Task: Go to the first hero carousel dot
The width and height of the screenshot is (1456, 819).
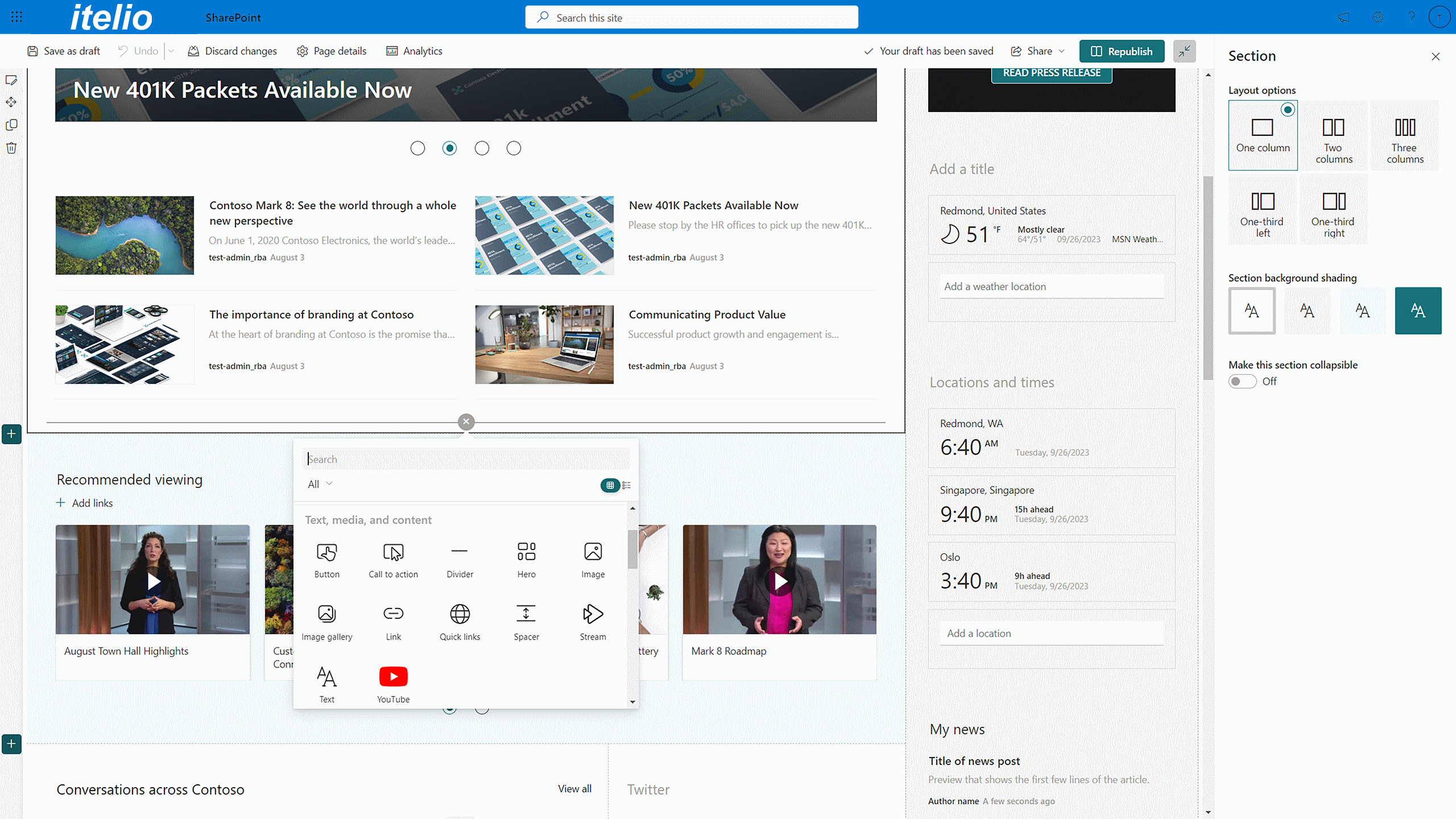Action: (x=417, y=148)
